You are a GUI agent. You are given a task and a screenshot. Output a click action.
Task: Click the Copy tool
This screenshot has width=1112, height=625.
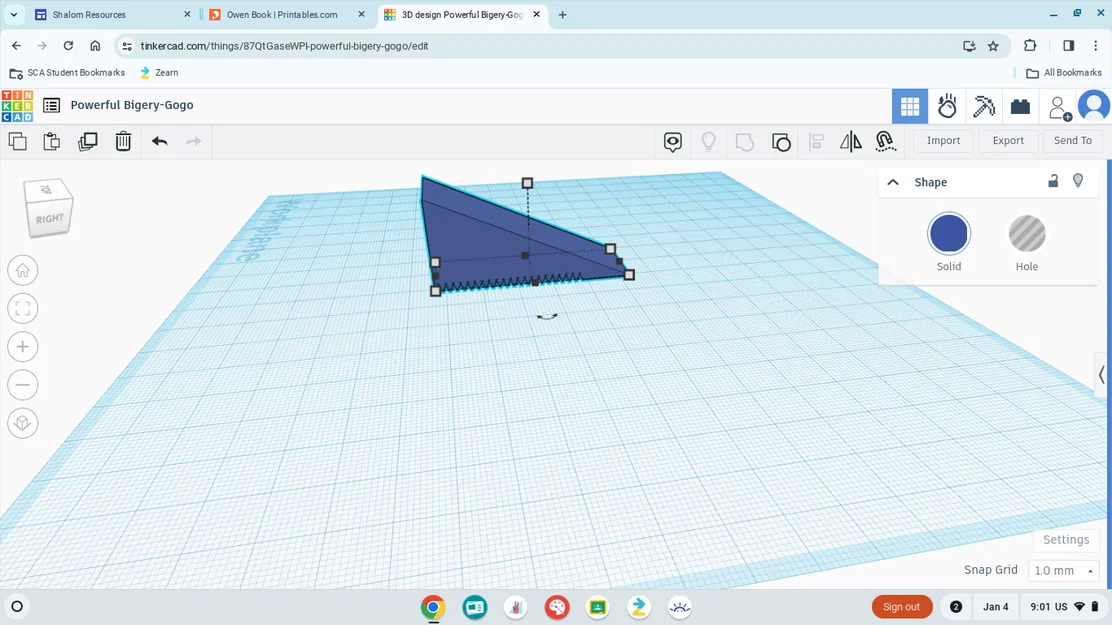click(18, 141)
